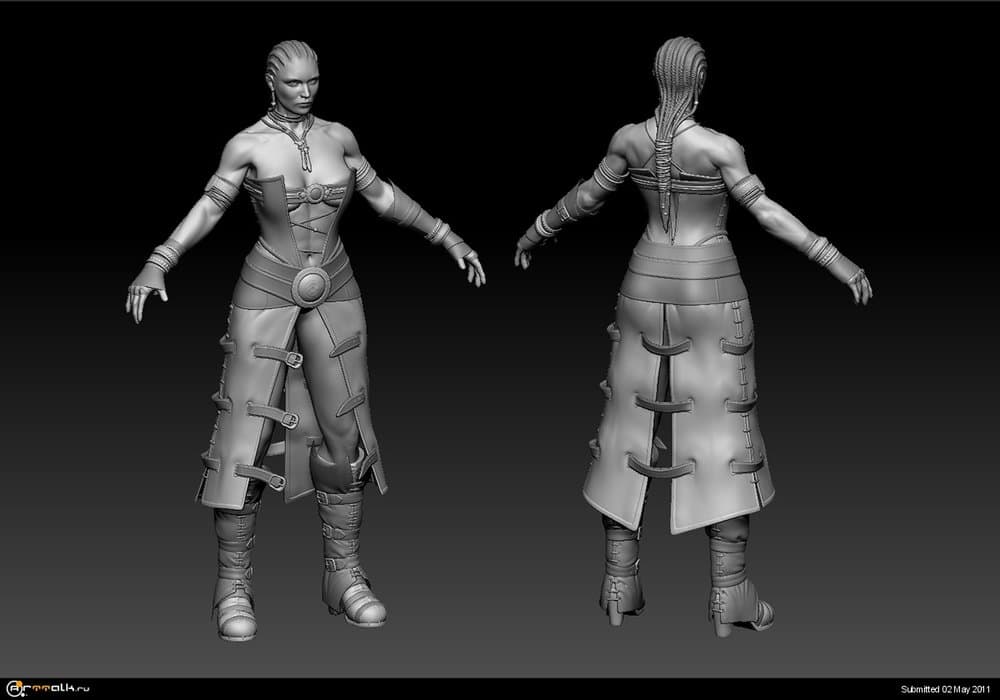Click the 'Submitted 02 May 2011' text

(945, 690)
